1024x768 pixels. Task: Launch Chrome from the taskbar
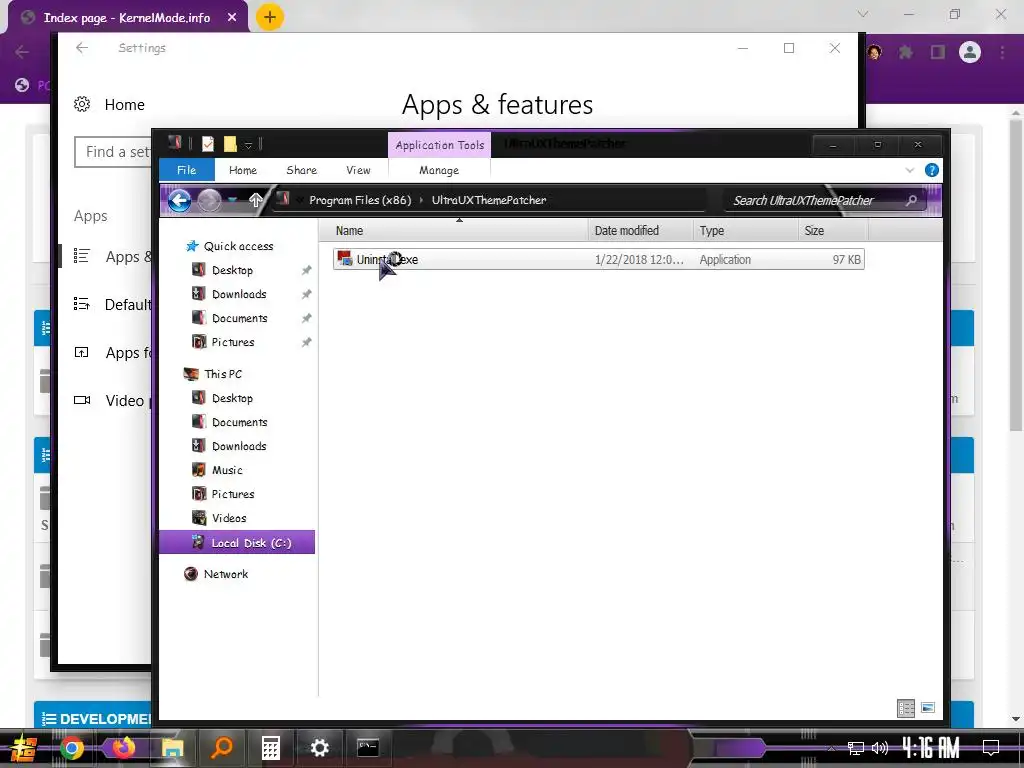click(x=72, y=748)
